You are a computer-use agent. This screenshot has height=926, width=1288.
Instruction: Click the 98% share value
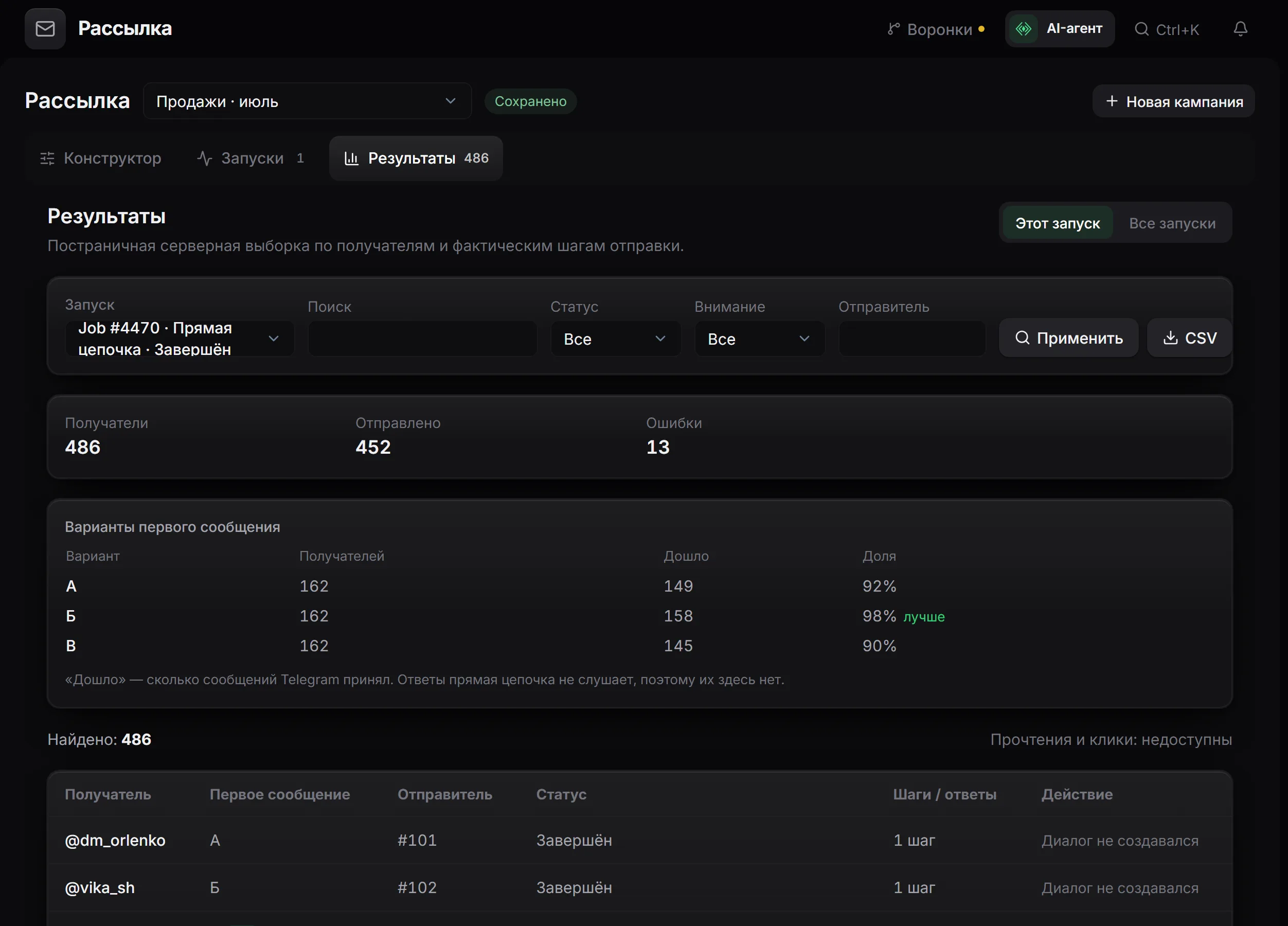point(879,616)
